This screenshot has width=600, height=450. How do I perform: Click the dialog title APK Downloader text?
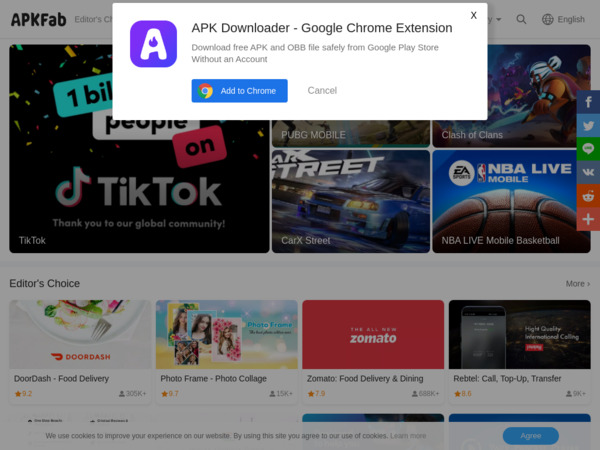[322, 28]
